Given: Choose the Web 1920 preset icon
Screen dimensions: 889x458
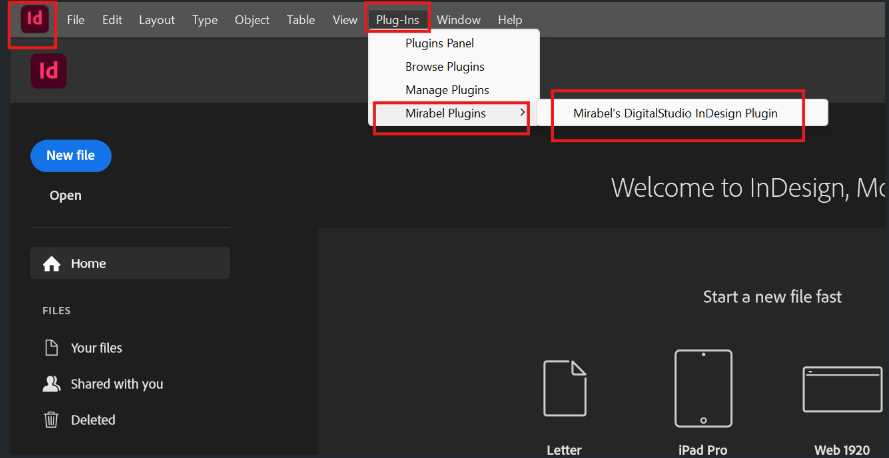Looking at the screenshot, I should click(843, 389).
